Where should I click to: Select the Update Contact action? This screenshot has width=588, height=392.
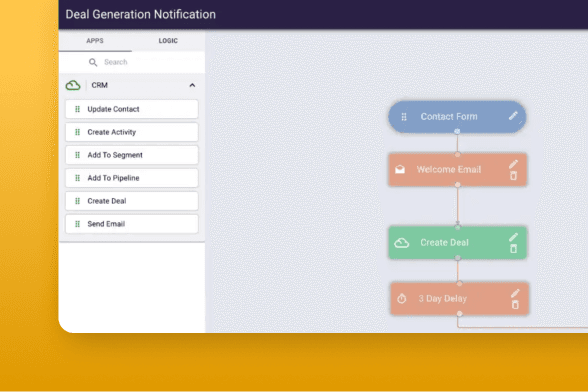132,109
